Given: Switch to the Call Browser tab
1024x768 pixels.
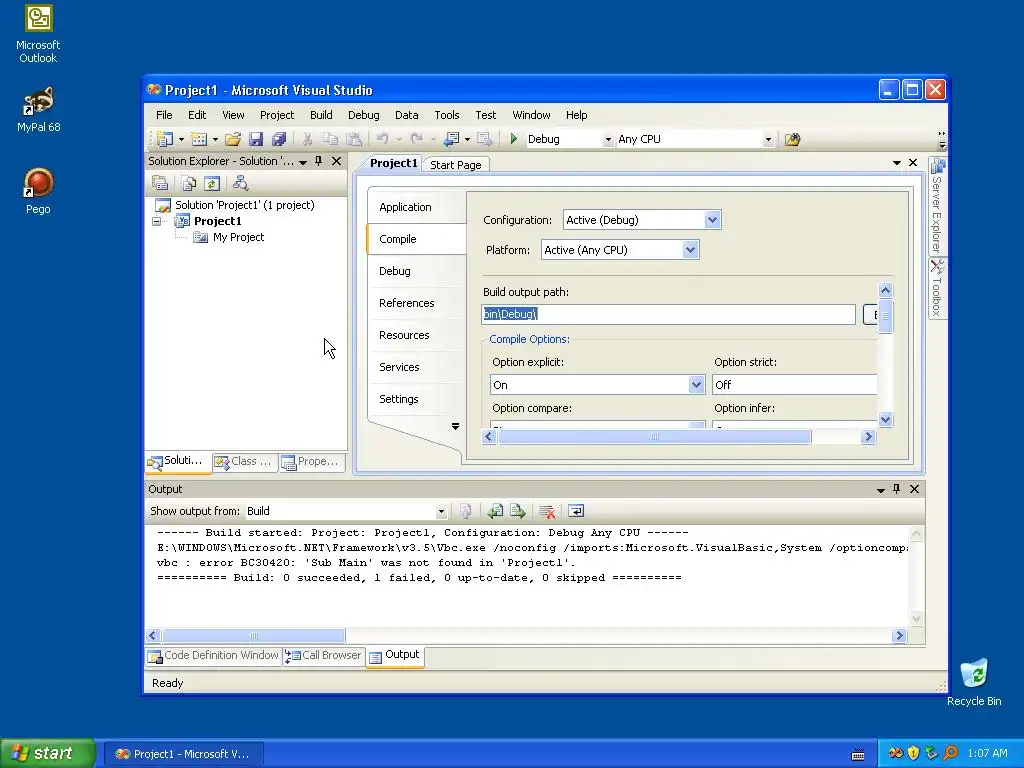Looking at the screenshot, I should click(323, 655).
